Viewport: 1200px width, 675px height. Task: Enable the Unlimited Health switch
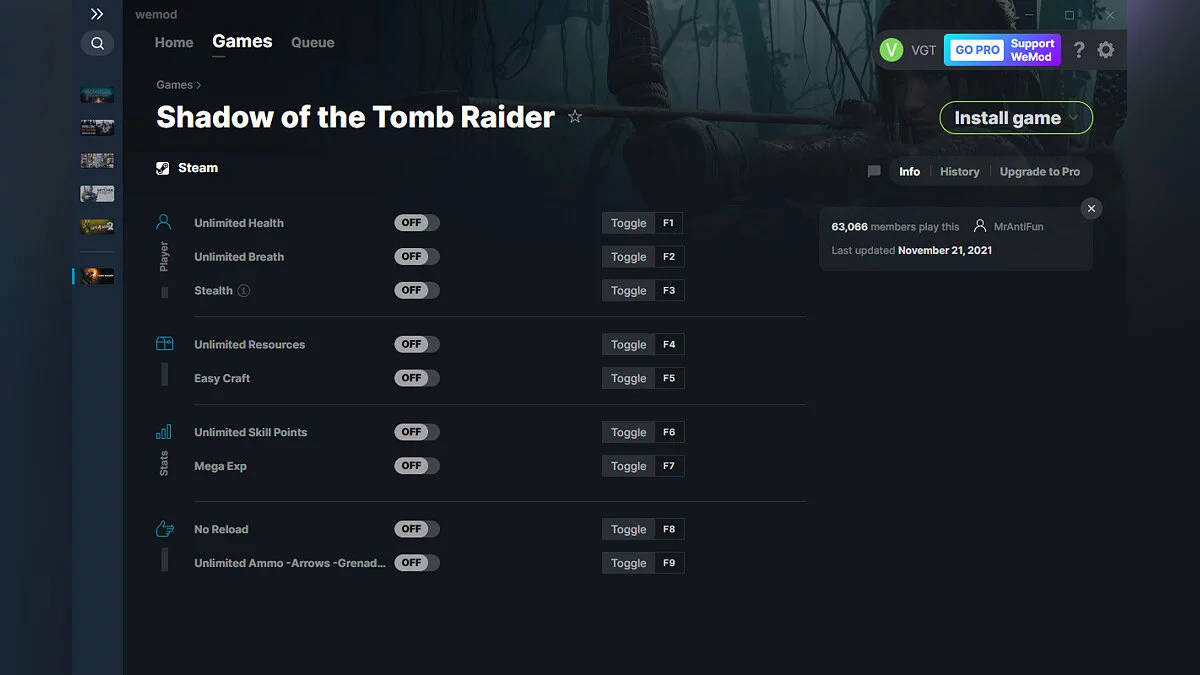click(x=416, y=222)
